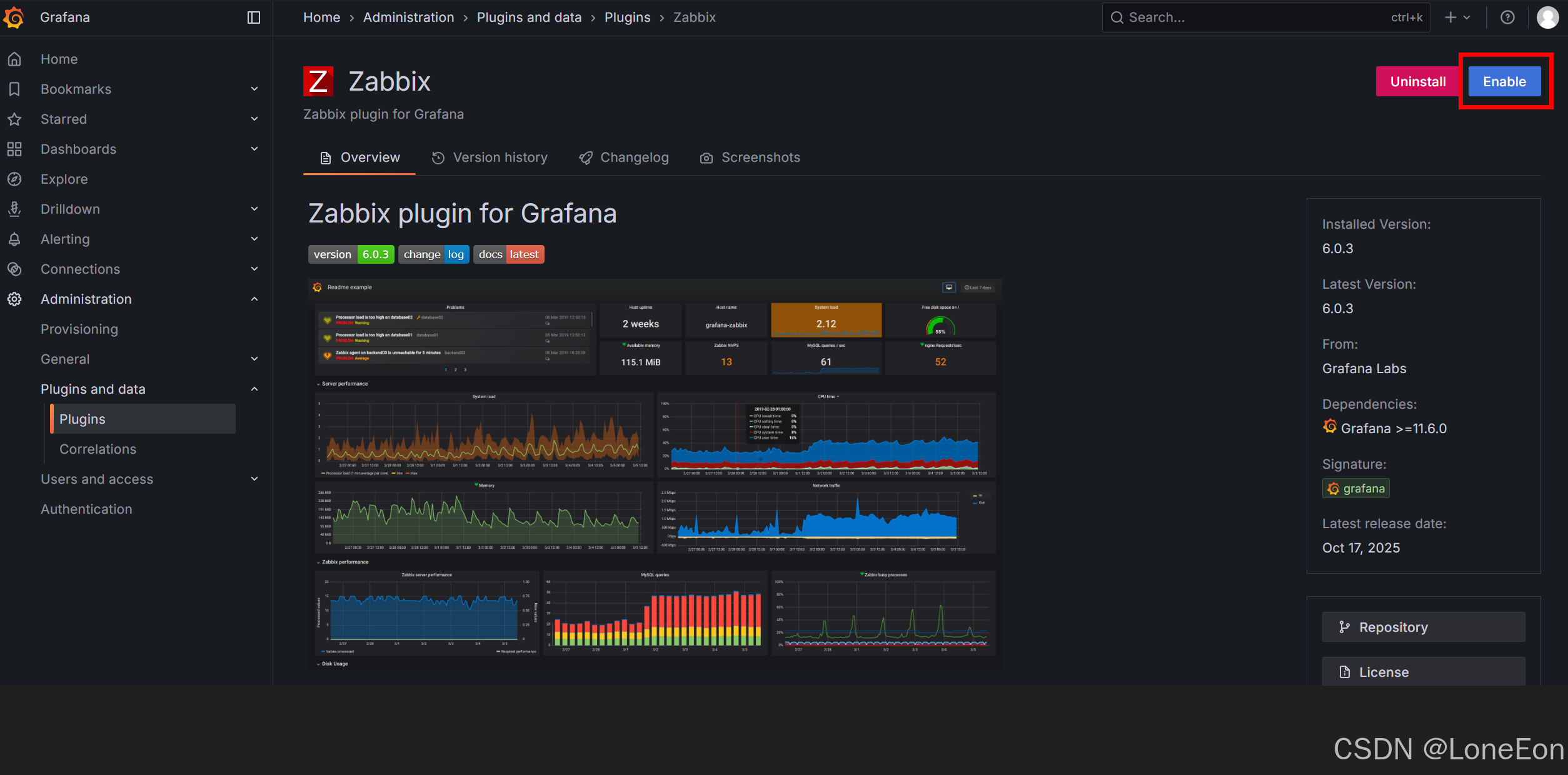Screen dimensions: 1568x775
Task: Open Drilldown from the sidebar
Action: pyautogui.click(x=70, y=209)
